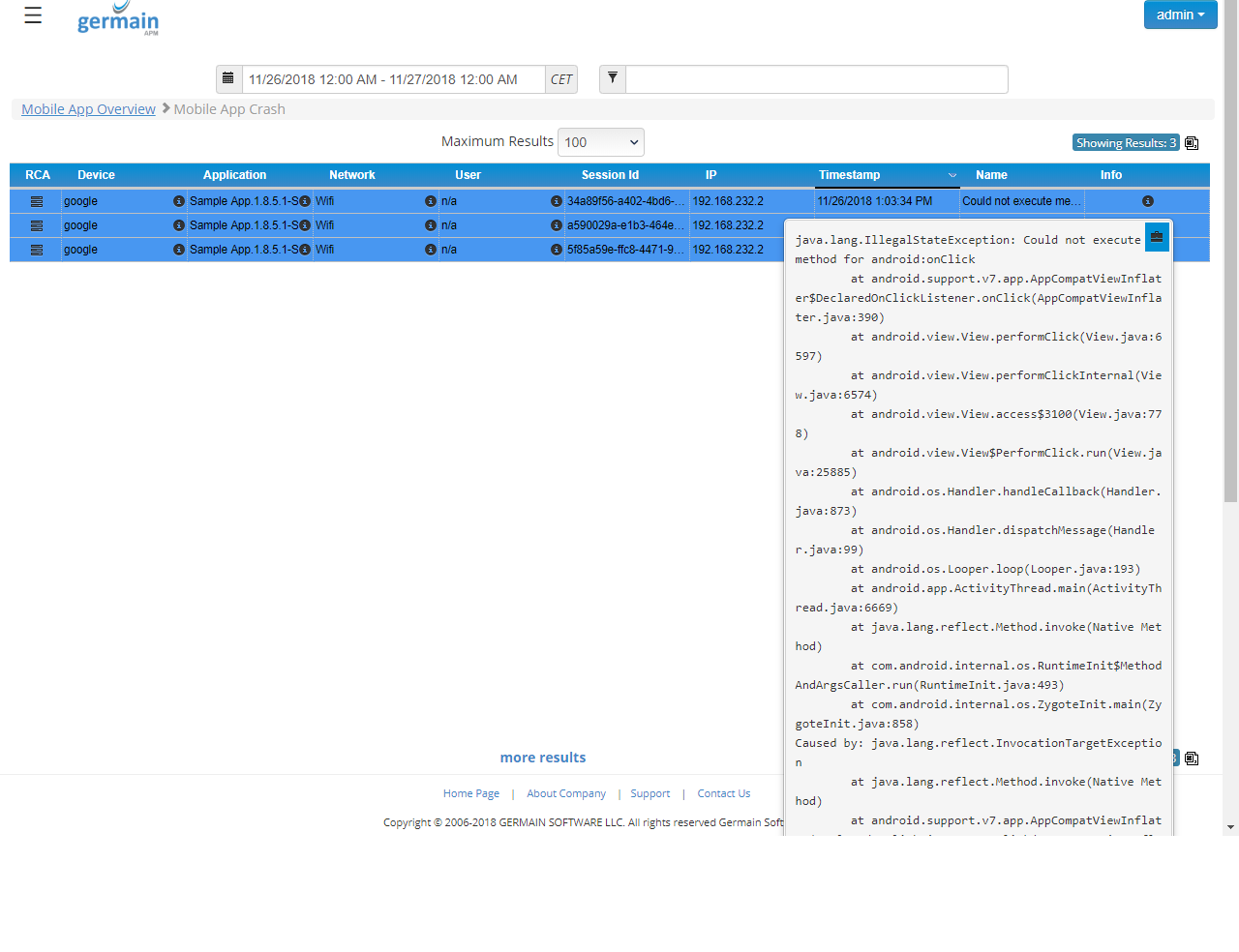Click session info icon before 34a89f56 session
Image resolution: width=1239 pixels, height=952 pixels.
pyautogui.click(x=557, y=201)
